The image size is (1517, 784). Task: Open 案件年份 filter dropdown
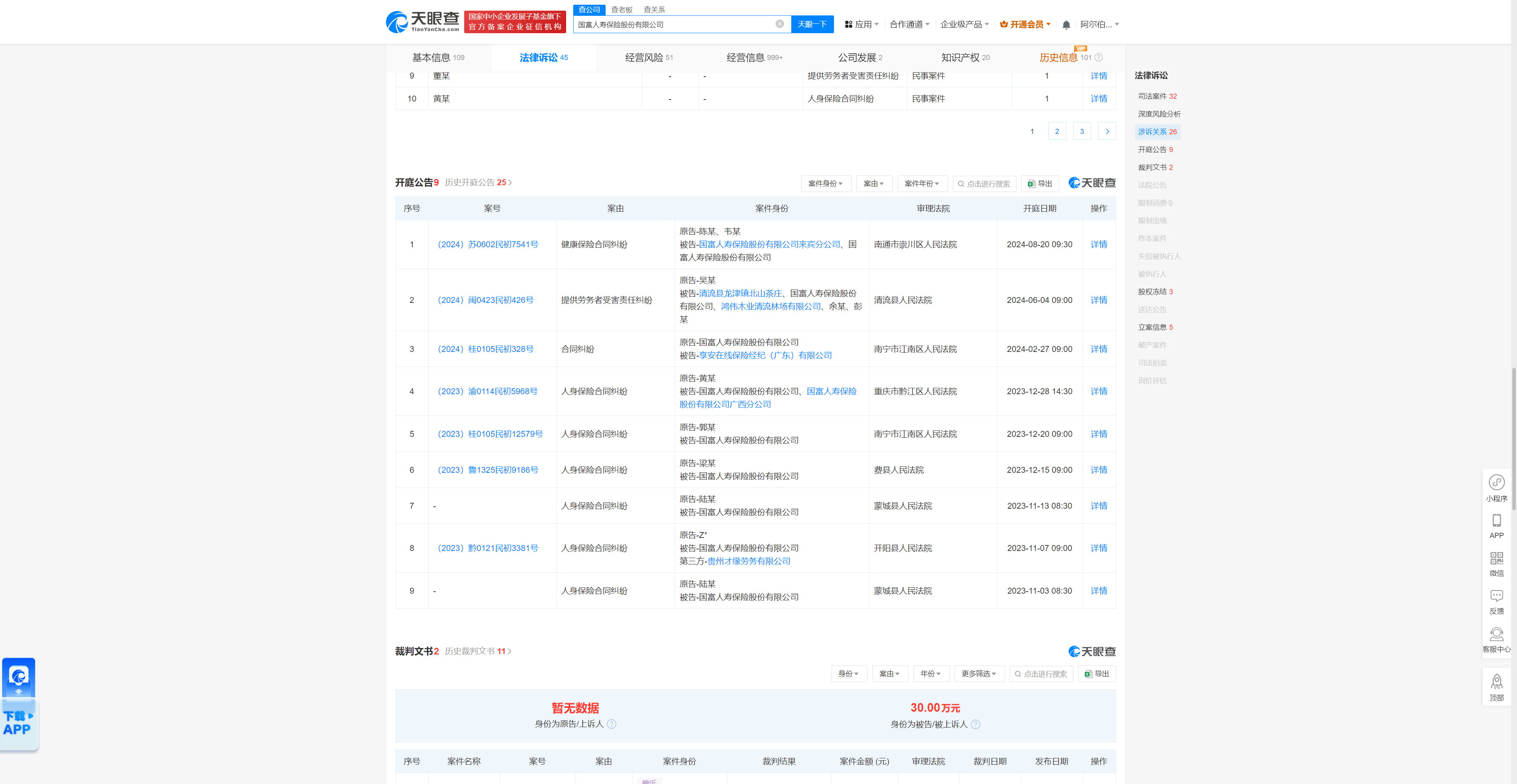922,184
